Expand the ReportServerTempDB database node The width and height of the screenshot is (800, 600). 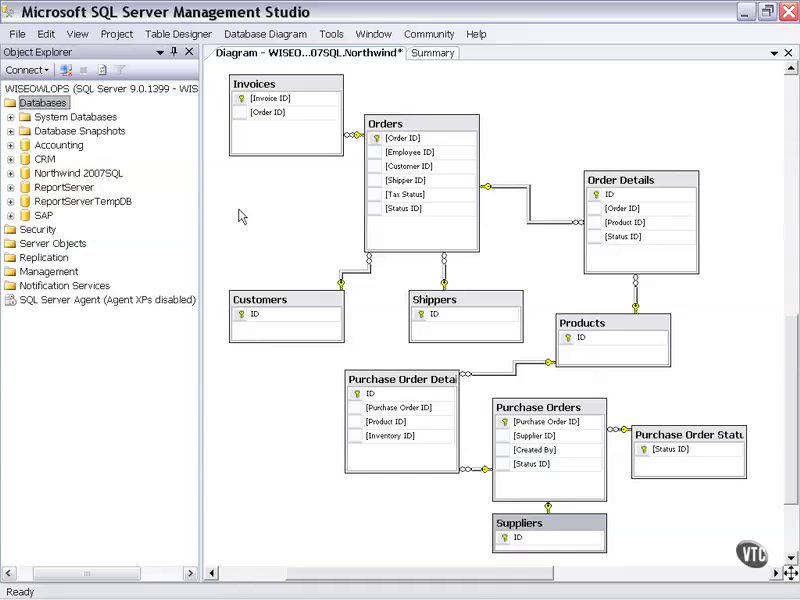[x=10, y=202]
